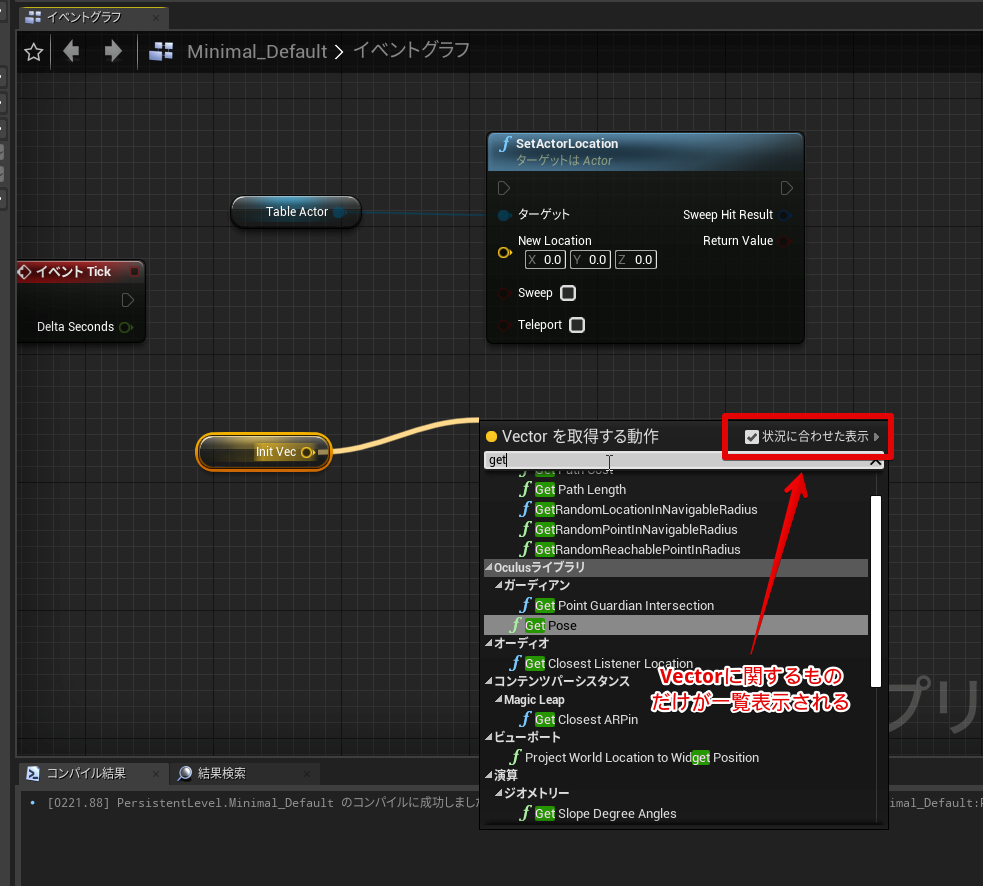
Task: Collapse the ジオメトリー subcategory
Action: click(499, 793)
